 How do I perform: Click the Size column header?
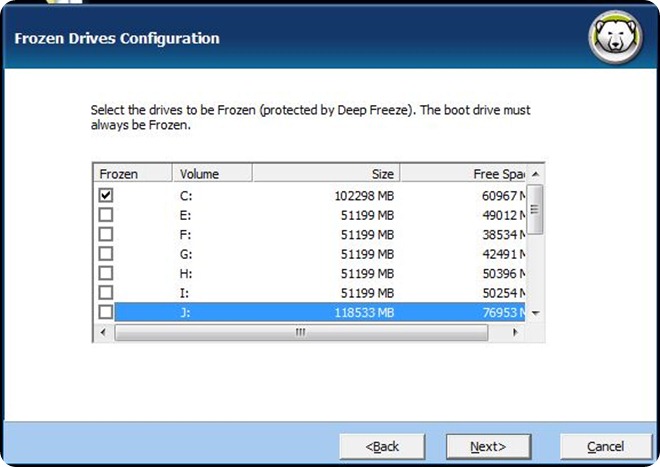(326, 173)
